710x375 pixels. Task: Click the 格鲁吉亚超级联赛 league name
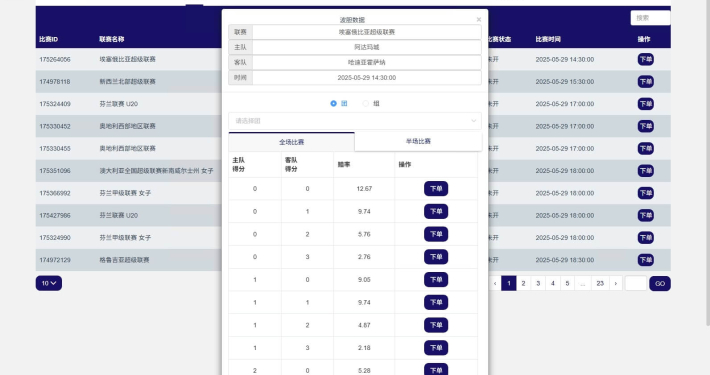(x=125, y=260)
